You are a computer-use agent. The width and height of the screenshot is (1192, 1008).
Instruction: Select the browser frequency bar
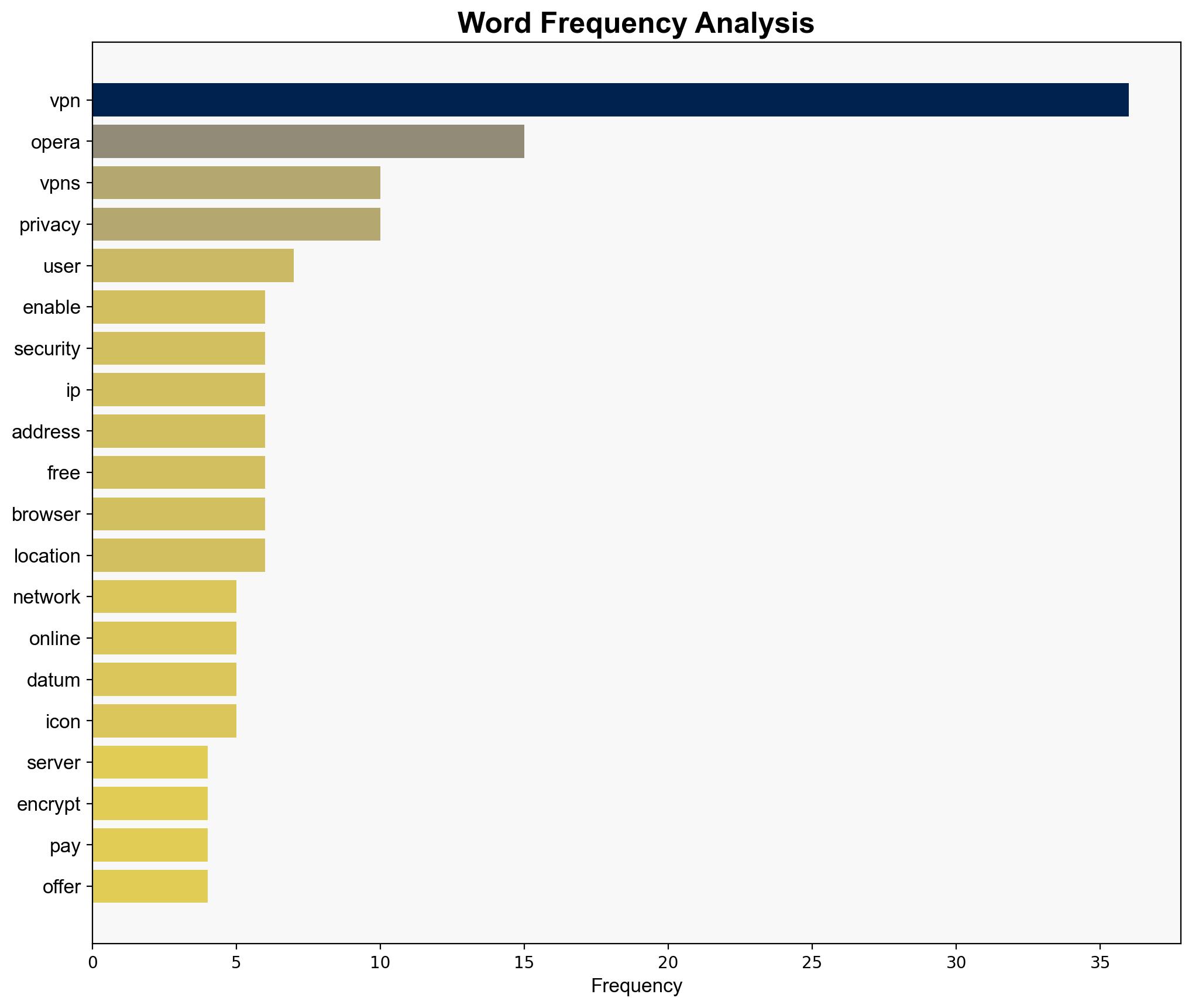pyautogui.click(x=178, y=514)
